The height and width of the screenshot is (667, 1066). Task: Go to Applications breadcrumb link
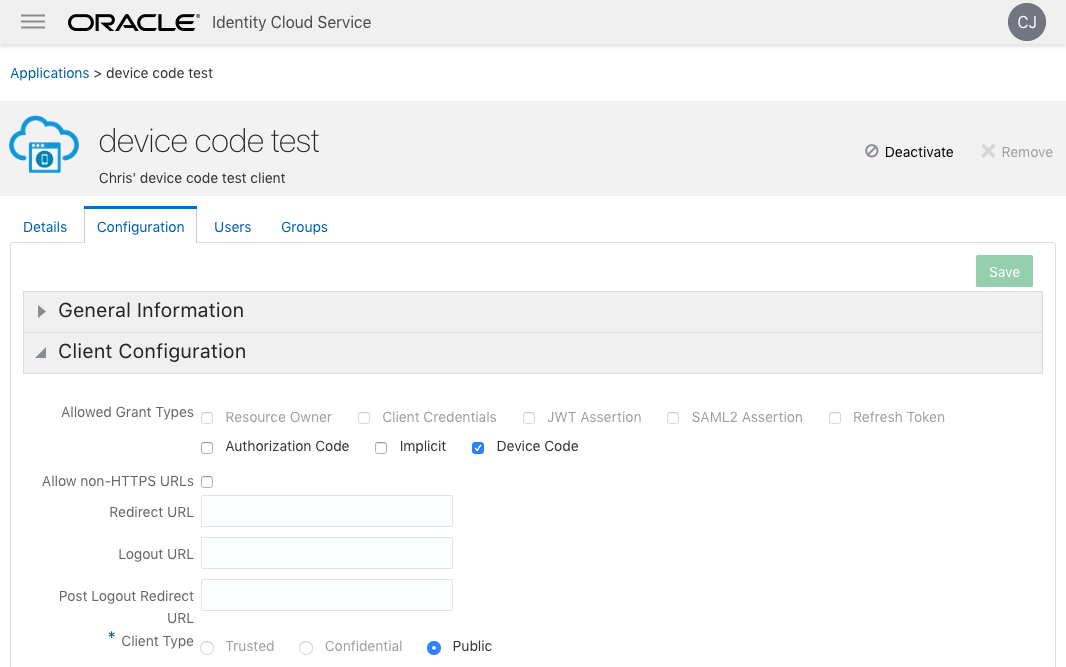(x=49, y=73)
